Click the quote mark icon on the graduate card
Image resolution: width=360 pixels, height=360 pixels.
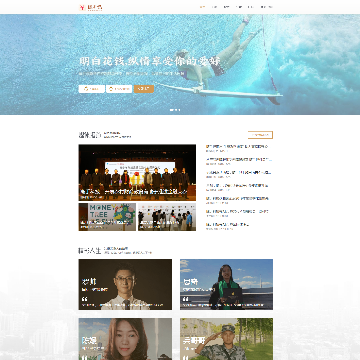[x=186, y=299]
